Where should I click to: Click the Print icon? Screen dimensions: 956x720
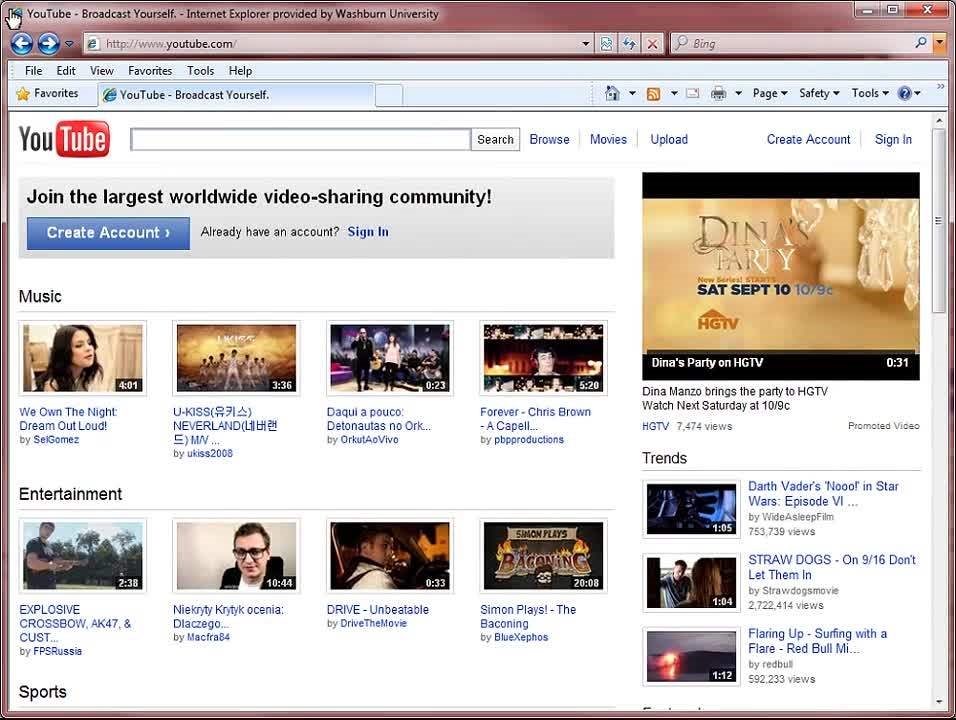tap(719, 93)
